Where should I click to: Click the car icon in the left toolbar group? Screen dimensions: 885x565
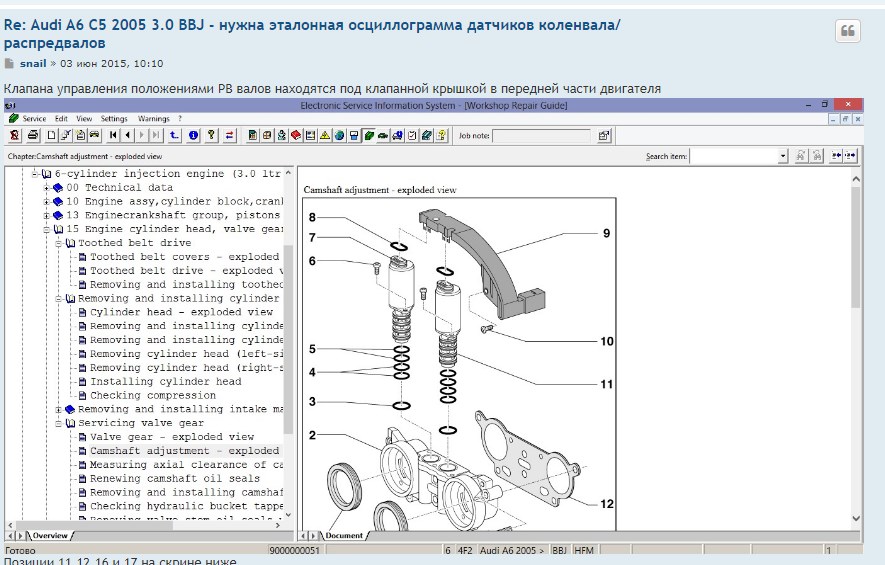pos(94,135)
